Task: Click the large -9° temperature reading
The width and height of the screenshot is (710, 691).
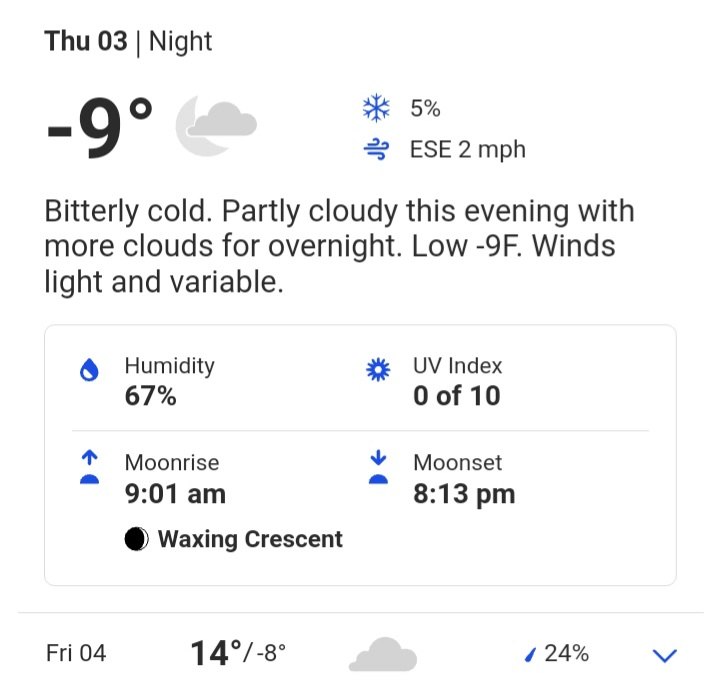Action: coord(100,128)
